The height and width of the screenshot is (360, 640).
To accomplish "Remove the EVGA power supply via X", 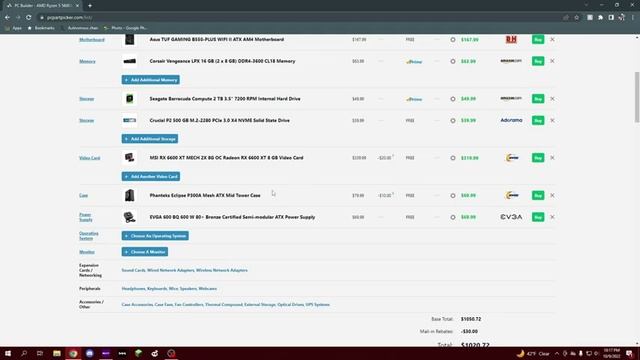I will pyautogui.click(x=552, y=217).
